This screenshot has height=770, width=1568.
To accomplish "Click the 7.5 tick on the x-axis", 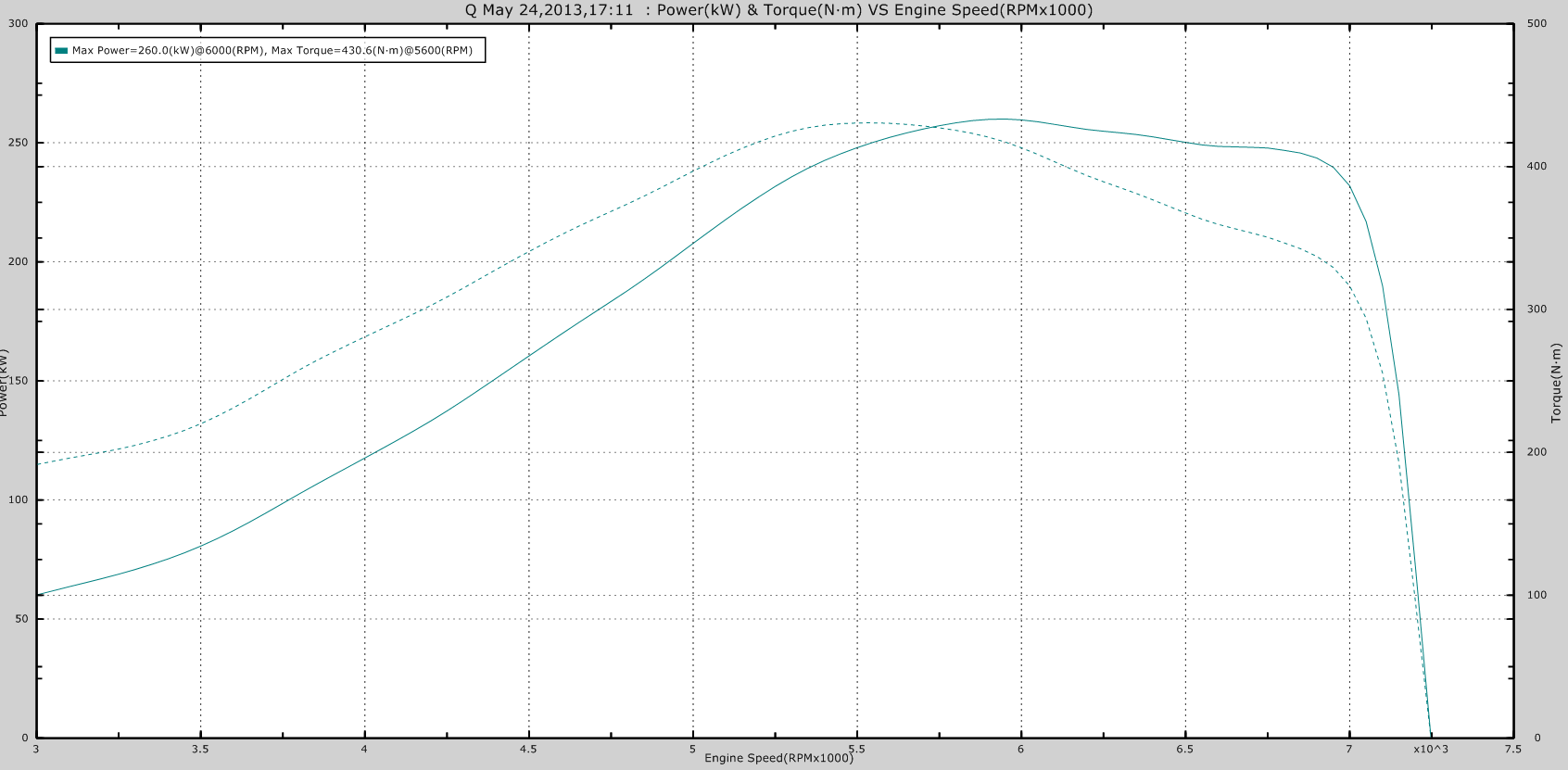I will 1512,749.
